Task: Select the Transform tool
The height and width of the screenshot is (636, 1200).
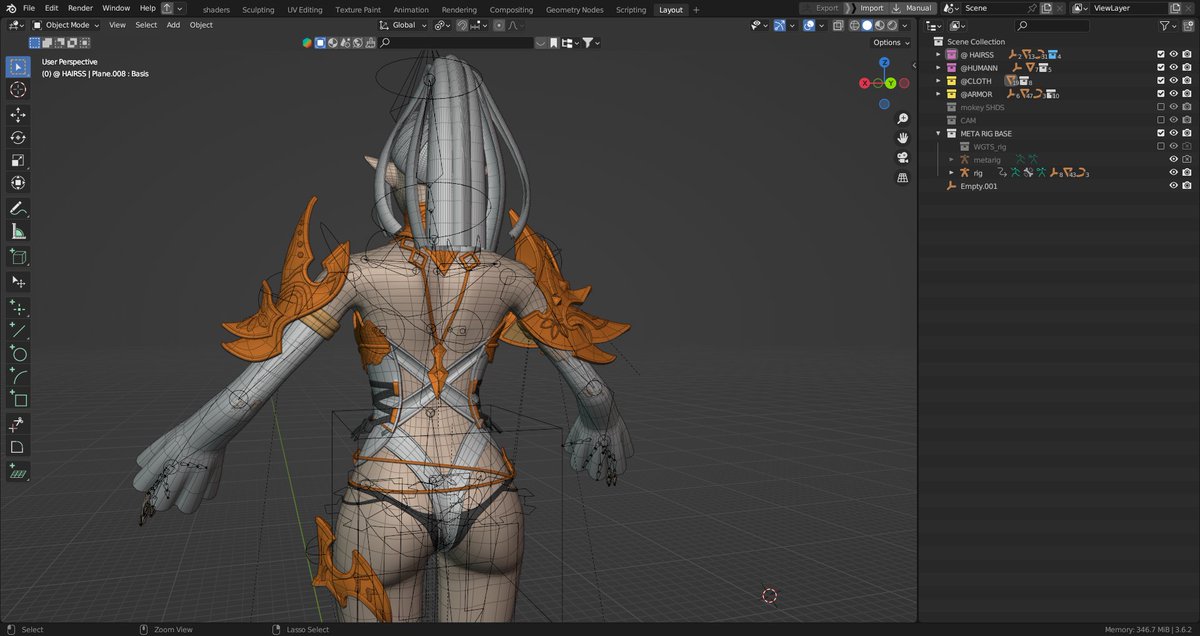Action: tap(18, 183)
